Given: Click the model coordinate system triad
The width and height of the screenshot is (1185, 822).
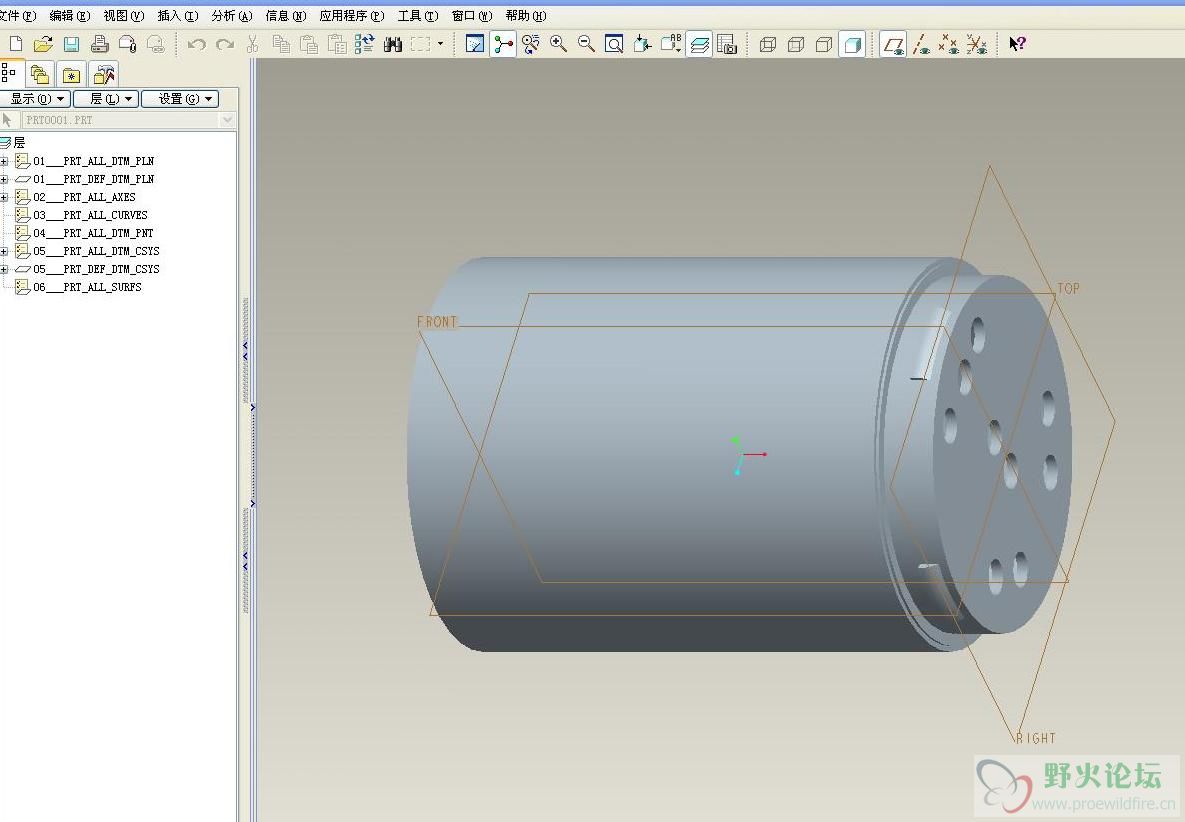Looking at the screenshot, I should [747, 456].
